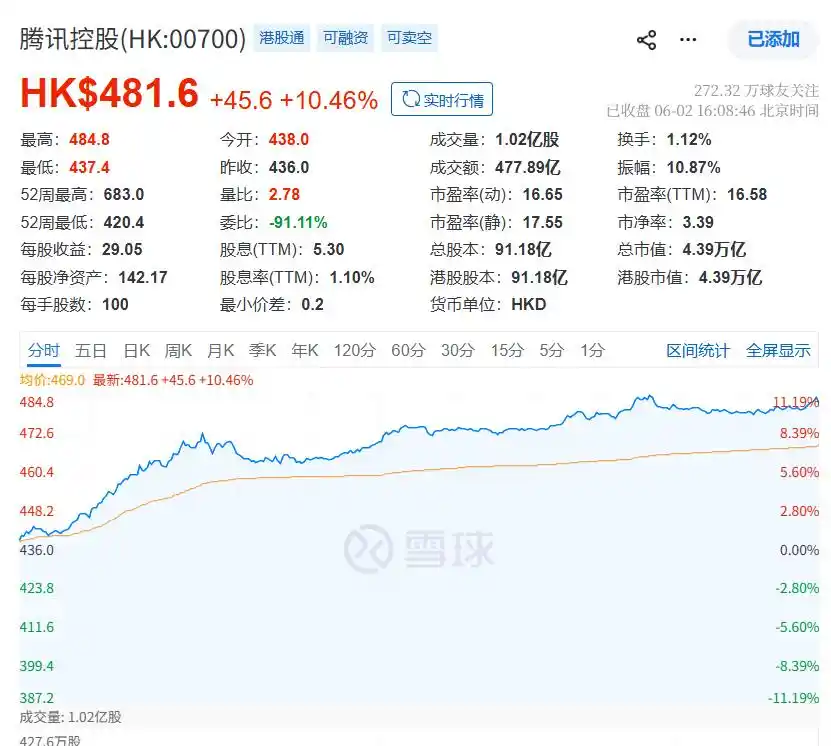
Task: Click the 市盈率(静) value 17.55
Action: click(x=543, y=222)
